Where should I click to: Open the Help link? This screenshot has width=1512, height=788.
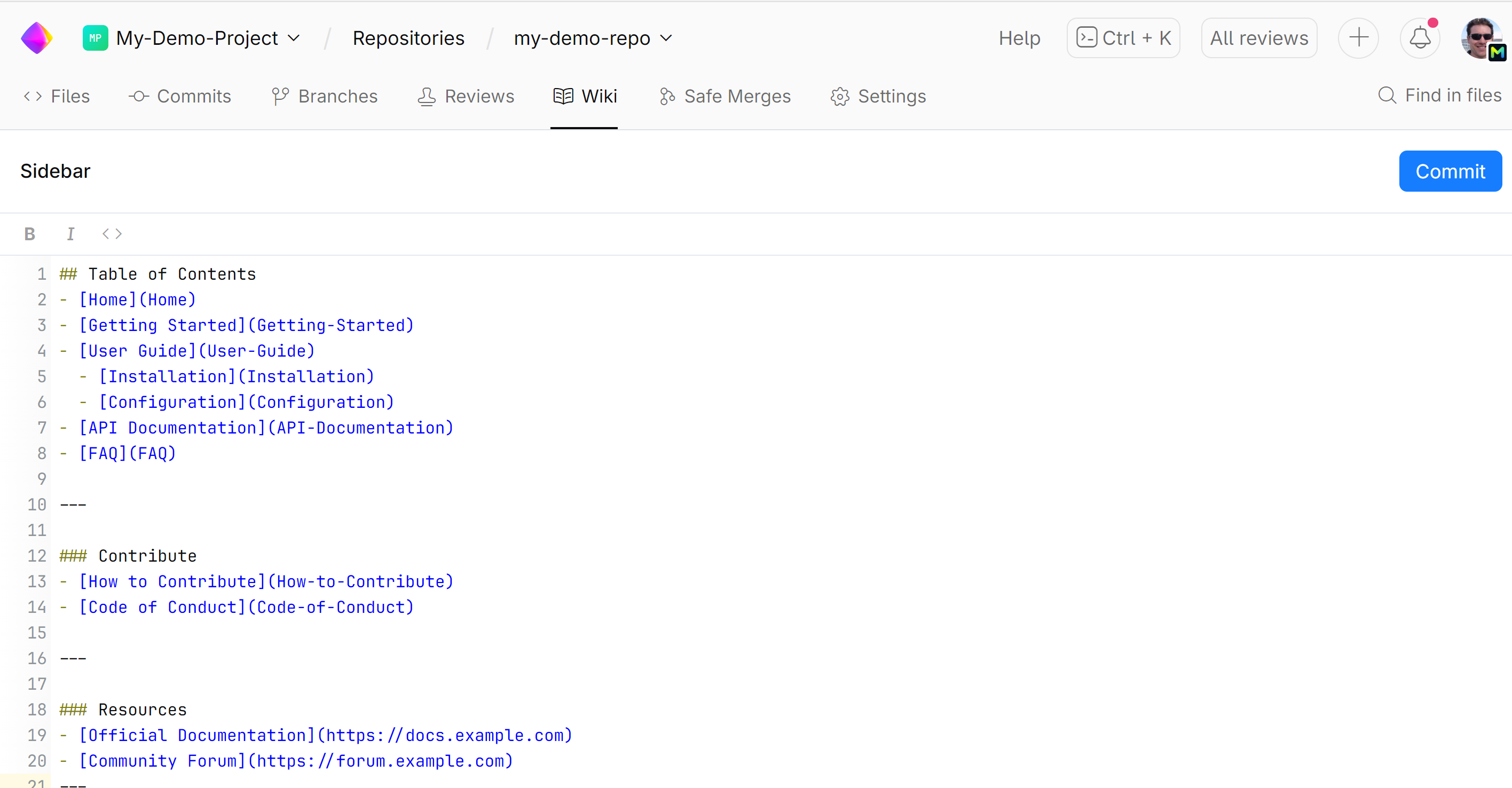(1020, 37)
